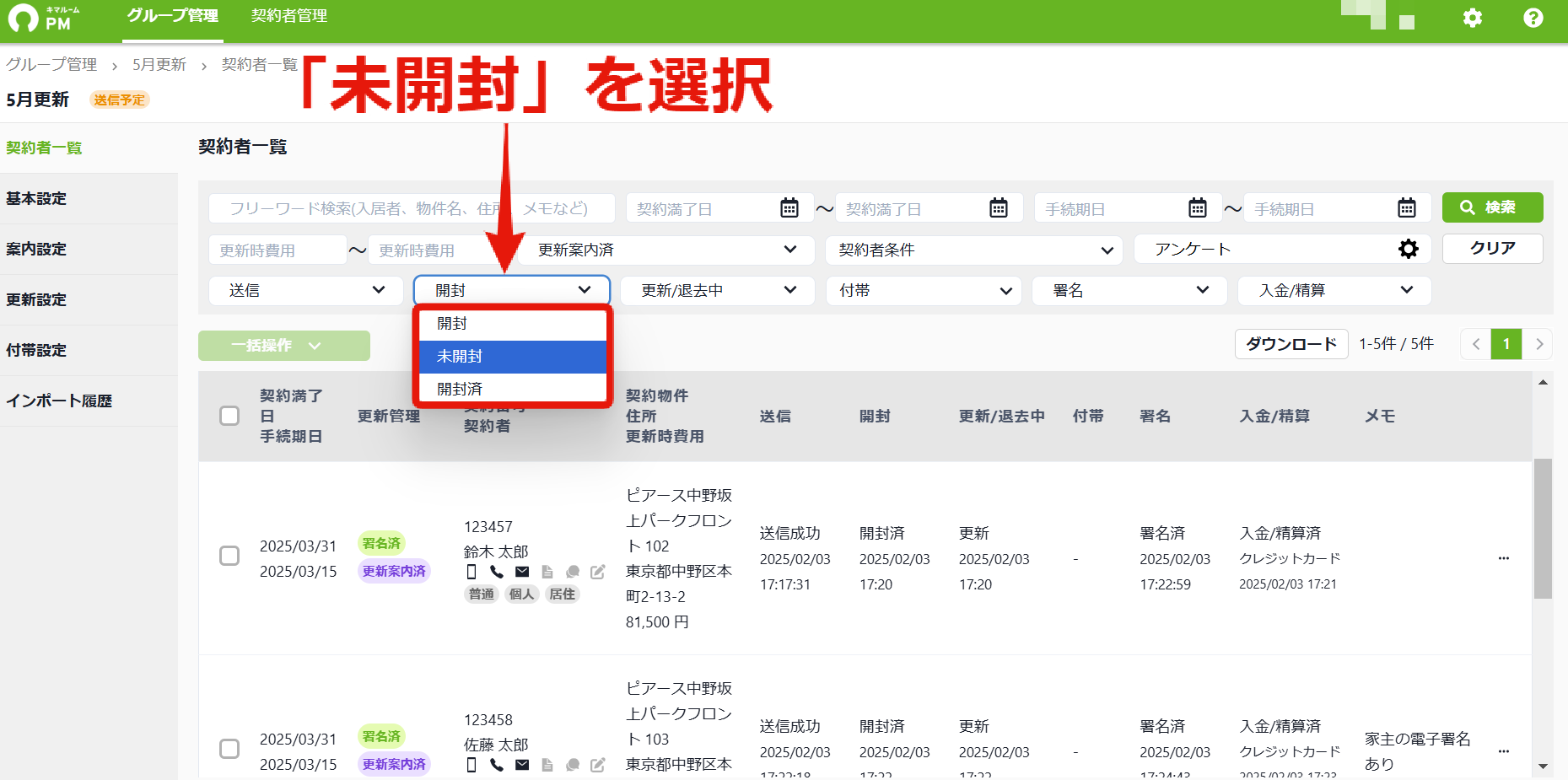Viewport: 1568px width, 780px height.
Task: Open calendar for second 手続期日 field
Action: [x=1406, y=207]
